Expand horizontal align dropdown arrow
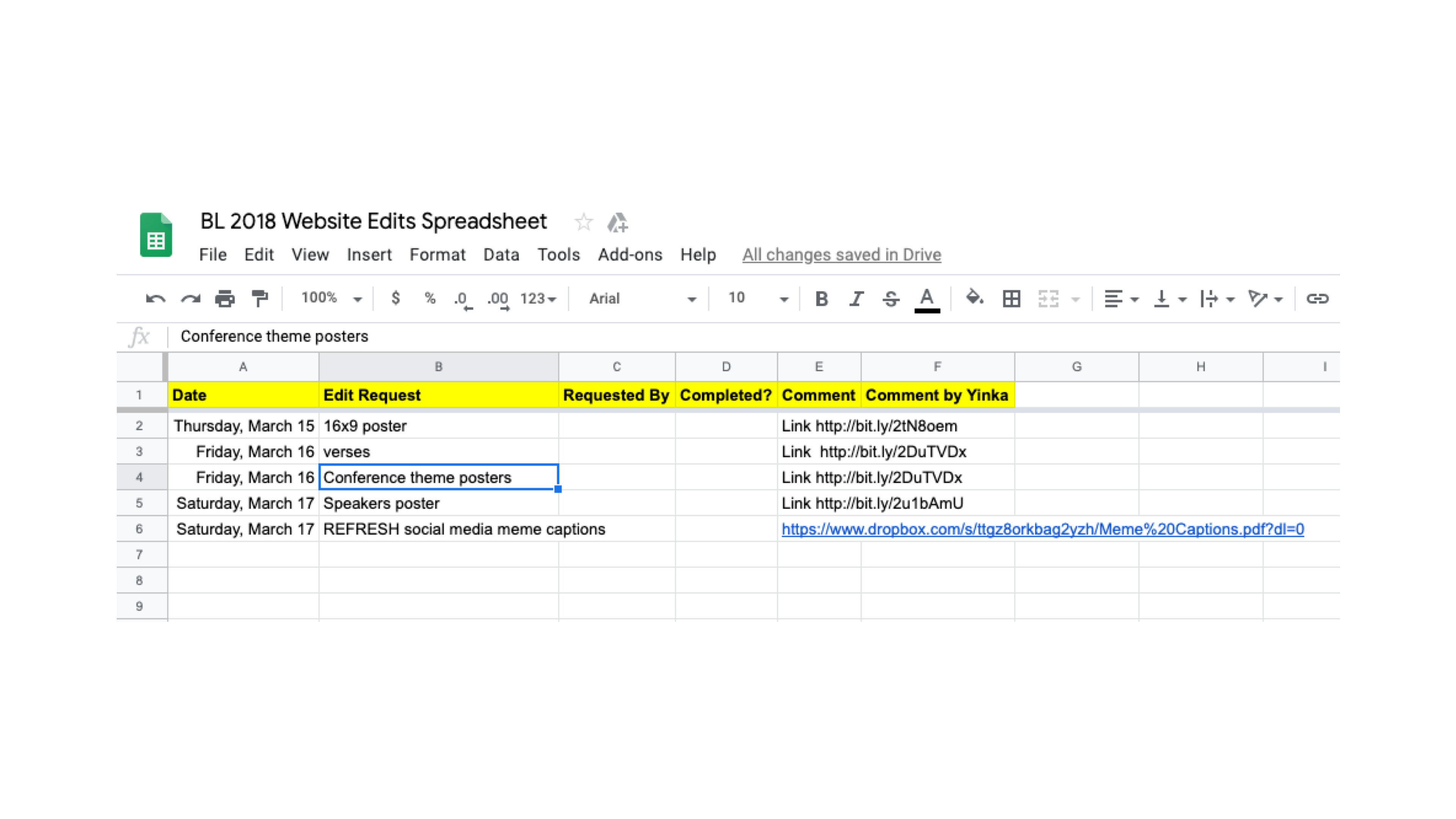 [x=1134, y=299]
